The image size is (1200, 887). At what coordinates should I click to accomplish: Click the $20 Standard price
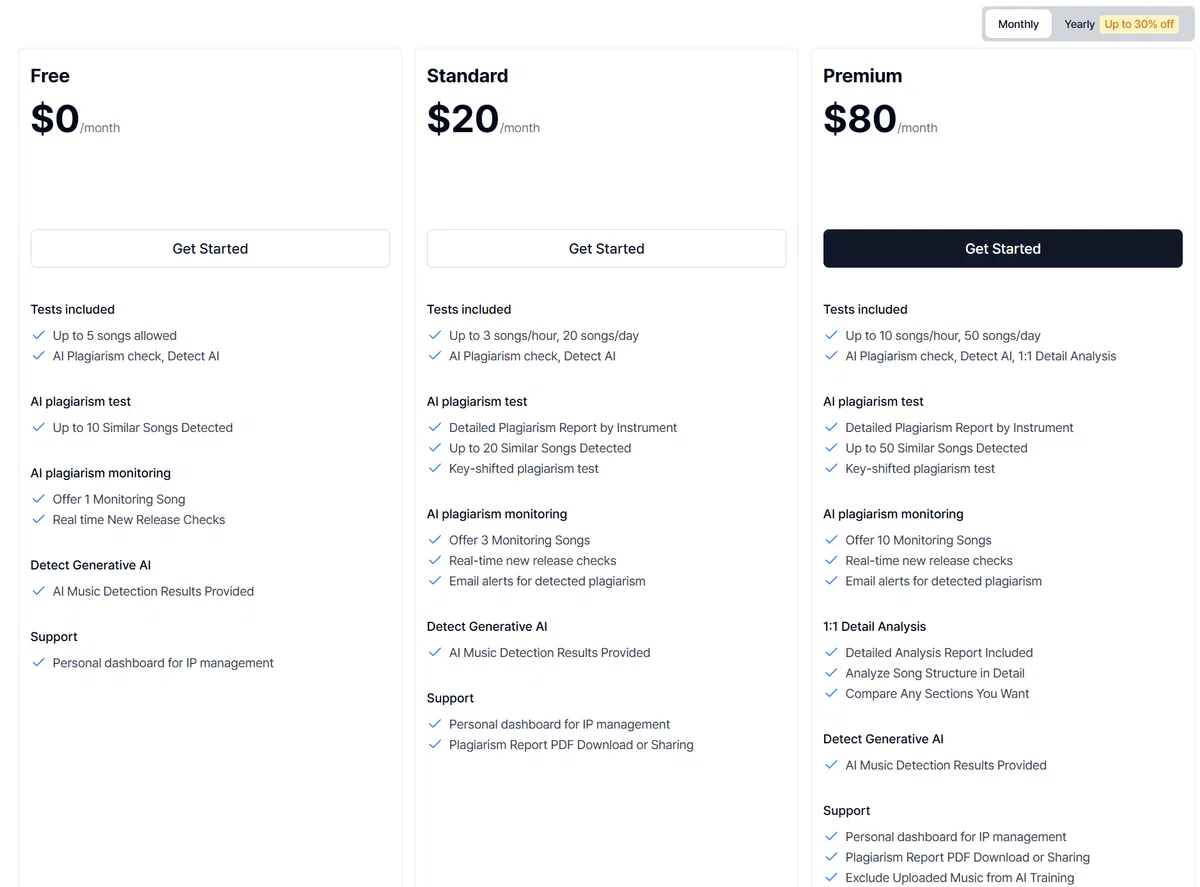pos(463,119)
